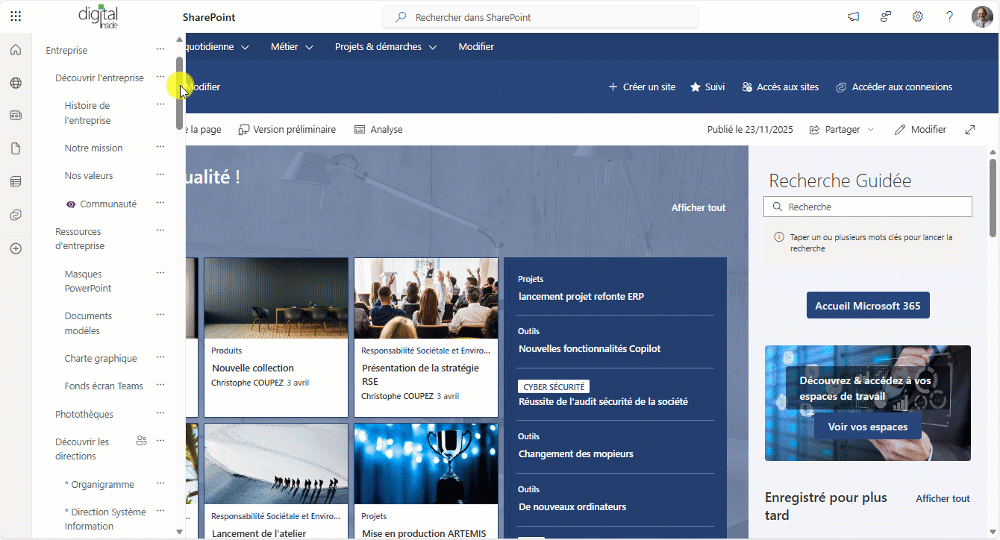Click Analyse in page toolbar
Screen dimensions: 1000x540
378,129
